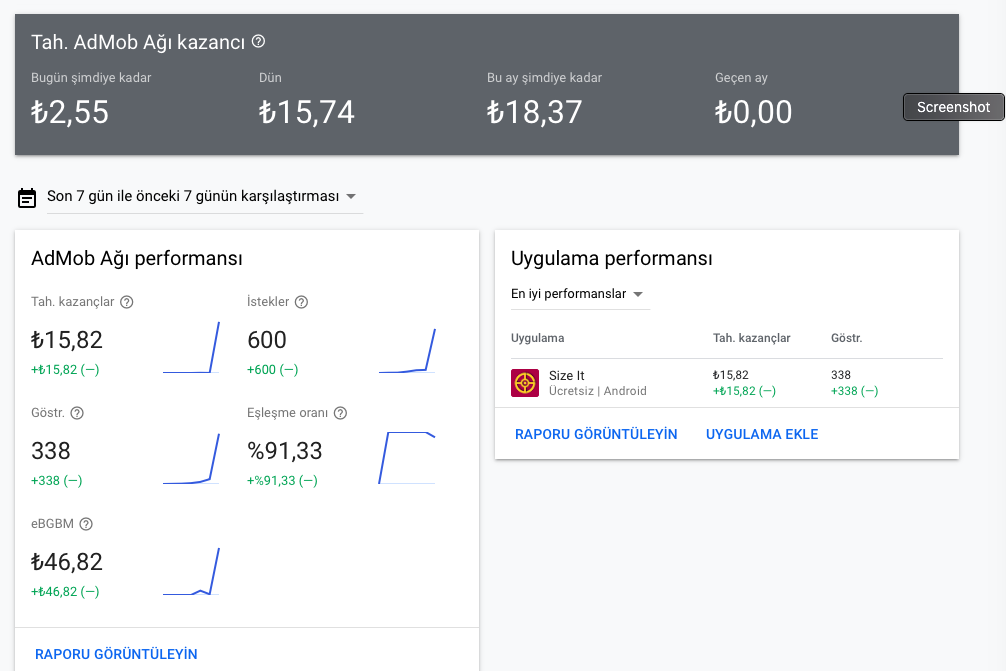Click the Tah. kazançlar sparkline chart
The width and height of the screenshot is (1006, 671).
point(191,347)
